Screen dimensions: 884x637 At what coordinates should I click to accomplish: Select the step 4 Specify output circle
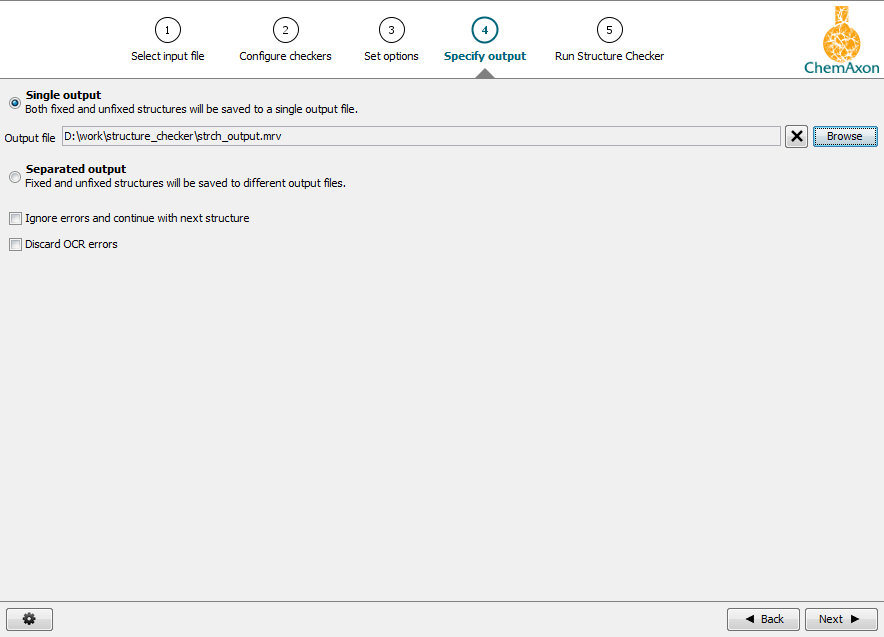pos(485,30)
